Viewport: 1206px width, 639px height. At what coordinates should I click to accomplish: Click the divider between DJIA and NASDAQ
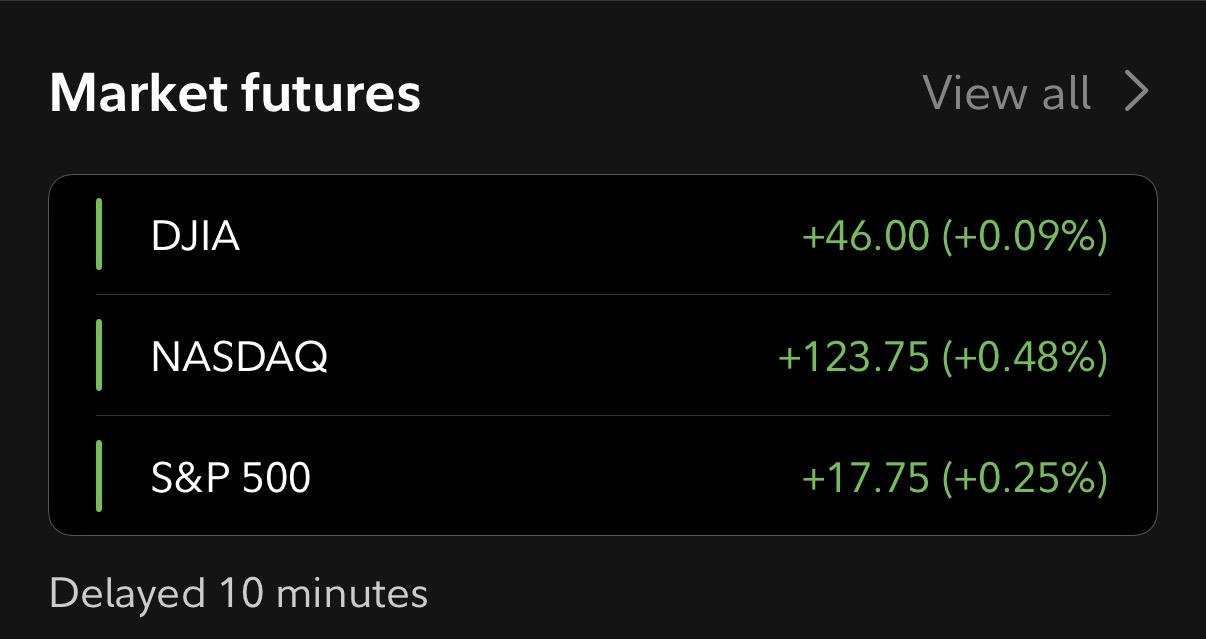pos(603,295)
